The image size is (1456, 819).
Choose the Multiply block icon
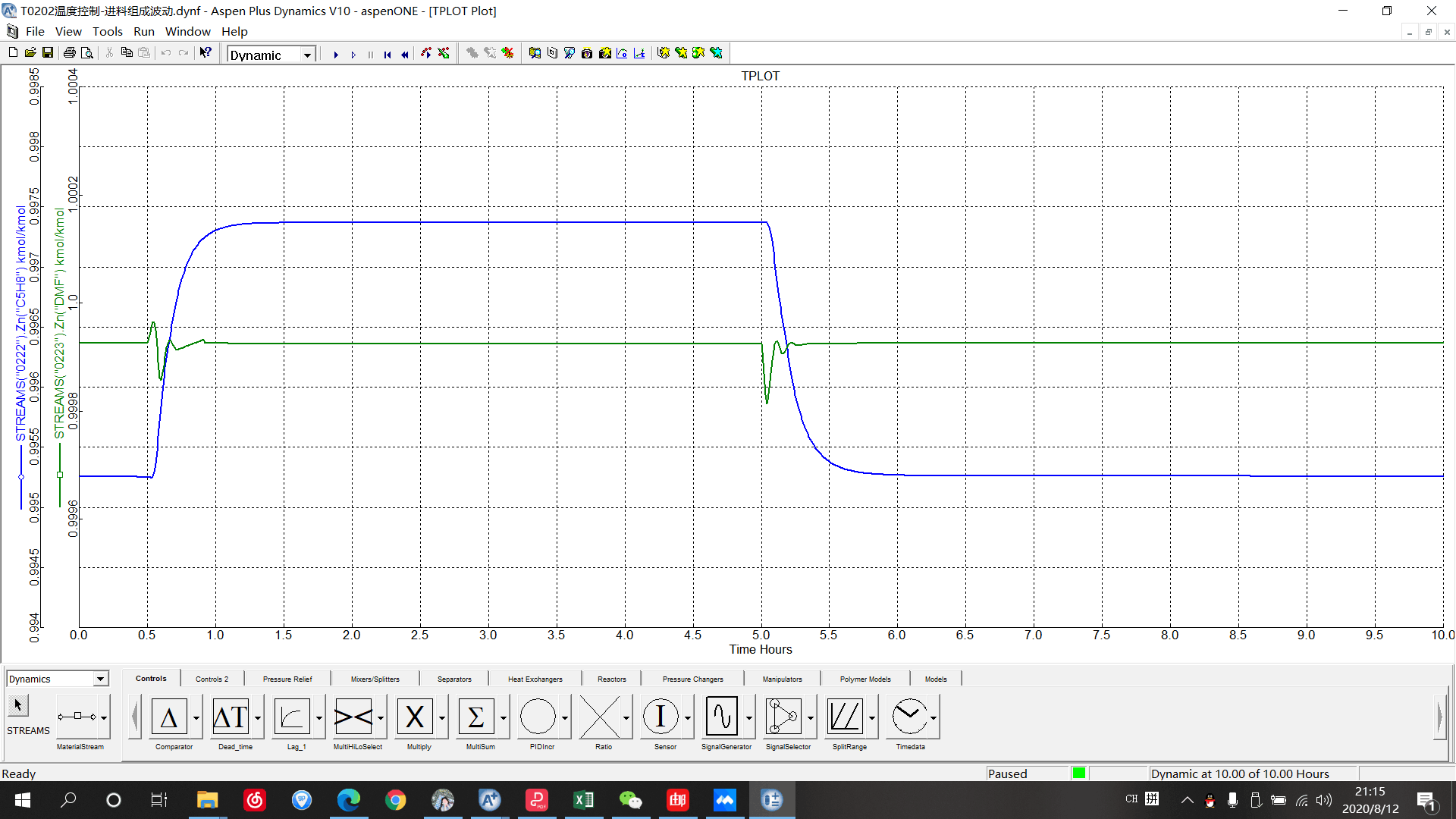415,717
